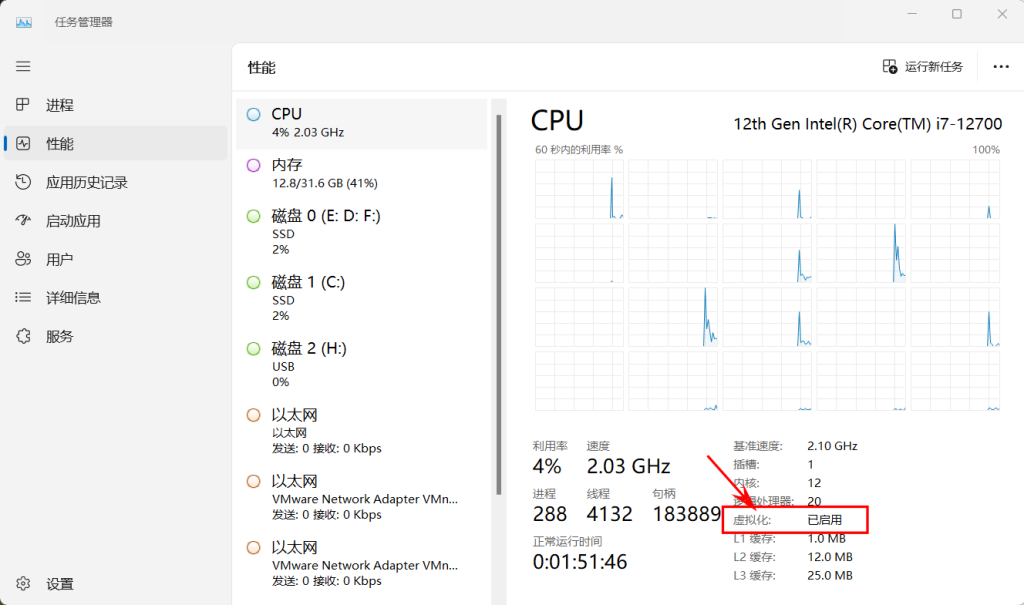Open the three-dot more options menu
Viewport: 1024px width, 605px height.
pos(1001,67)
